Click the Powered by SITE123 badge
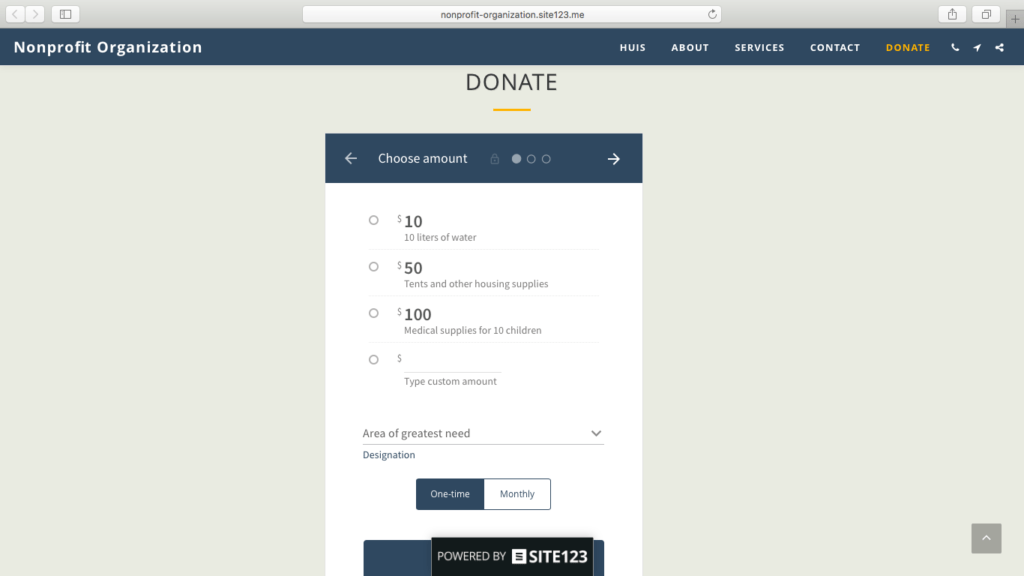1024x576 pixels. click(x=512, y=556)
